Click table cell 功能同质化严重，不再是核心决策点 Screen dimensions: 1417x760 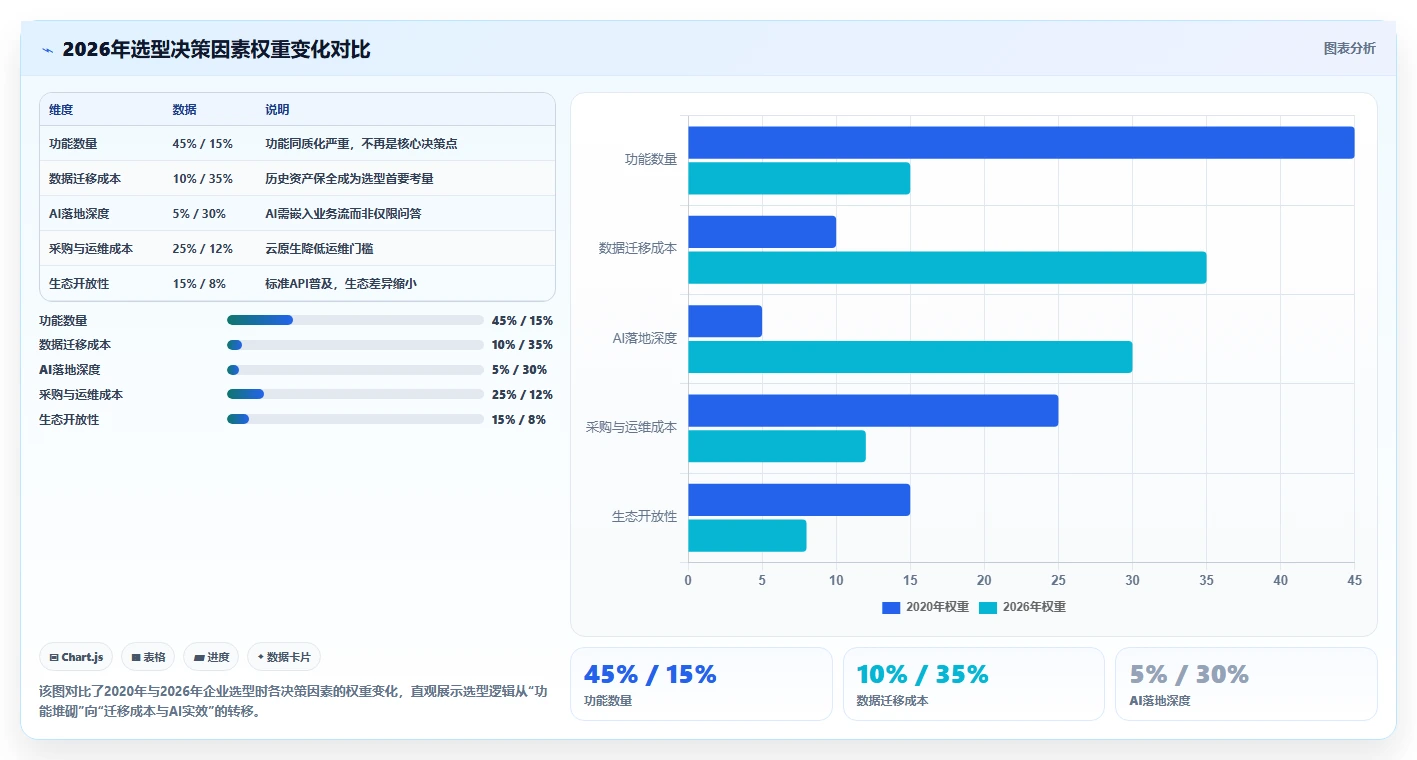pyautogui.click(x=361, y=144)
